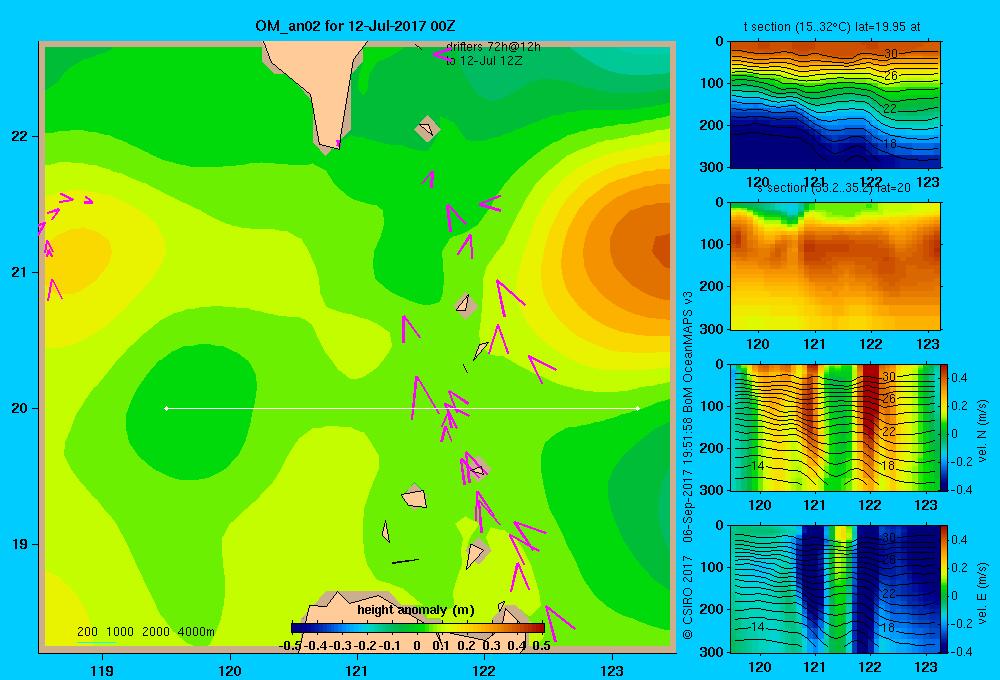The height and width of the screenshot is (680, 1000).
Task: Click the title 'OM_an02 for 12-Jul-2017 00Z'
Action: 355,26
